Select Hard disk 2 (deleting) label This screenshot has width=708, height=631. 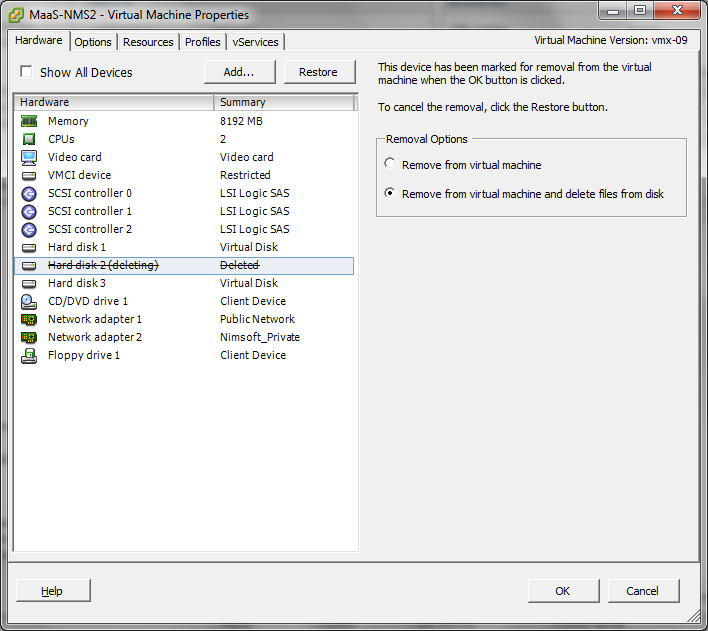click(x=103, y=265)
